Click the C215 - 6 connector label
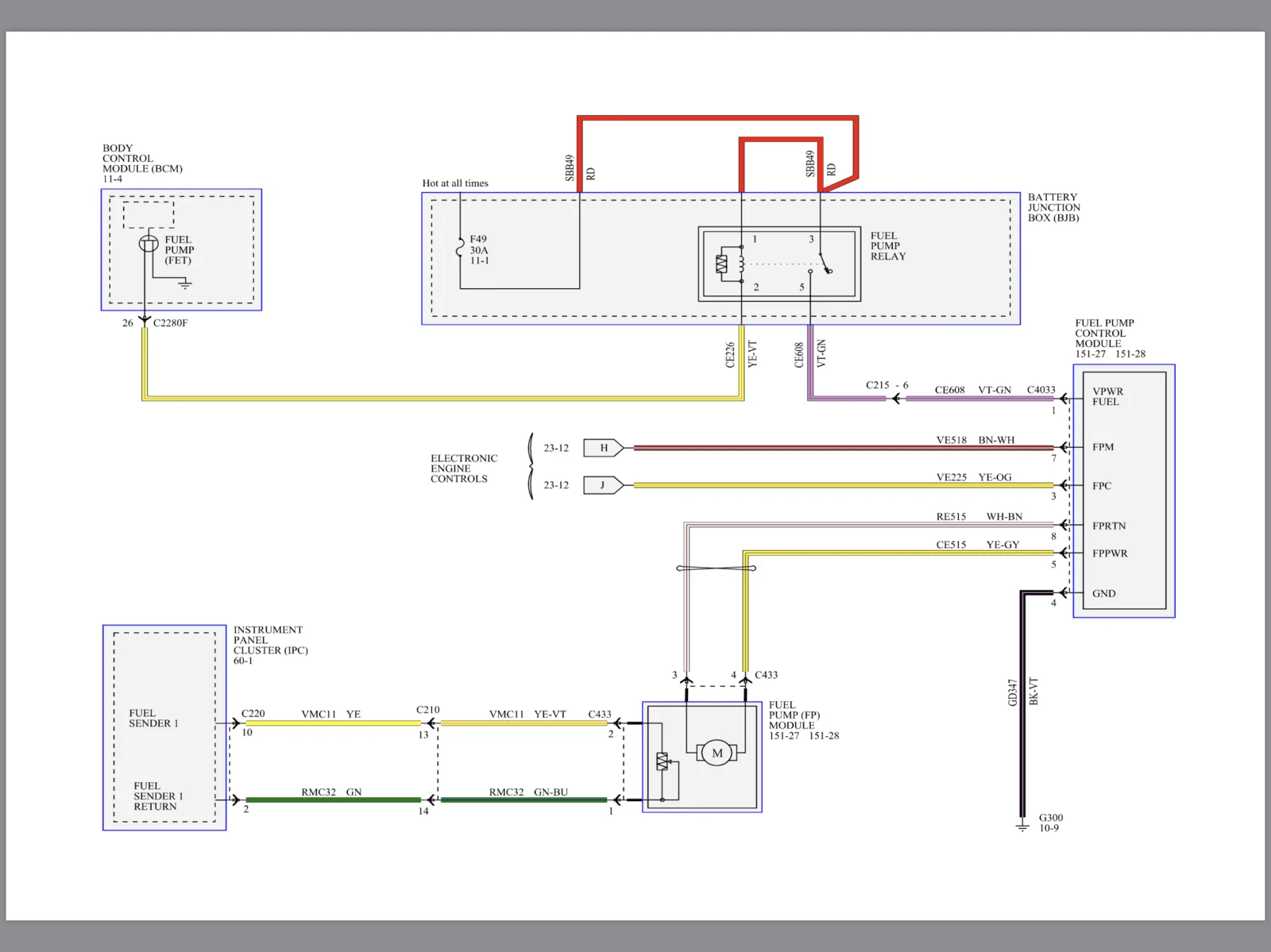 pos(887,385)
